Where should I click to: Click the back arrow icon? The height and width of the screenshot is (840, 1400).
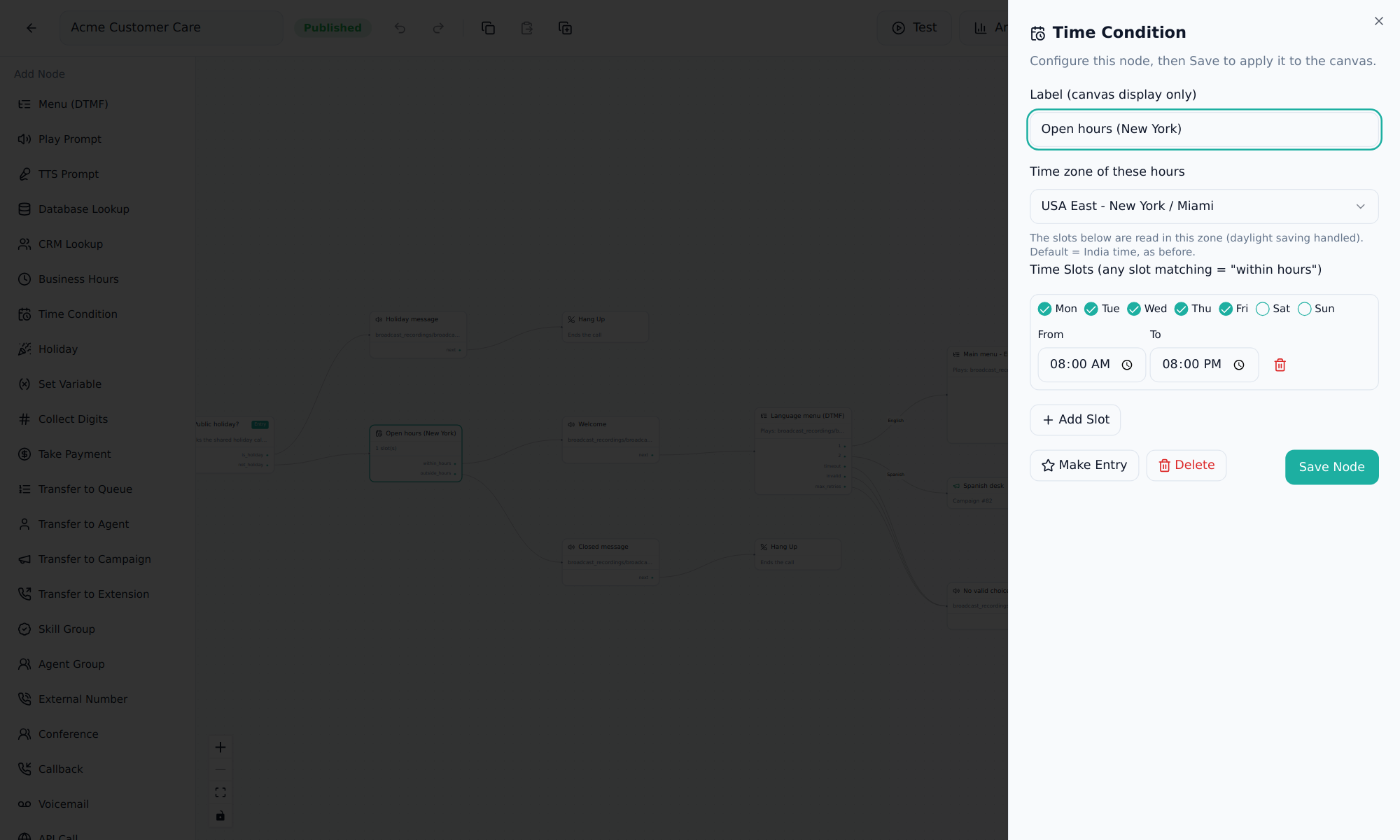point(31,28)
